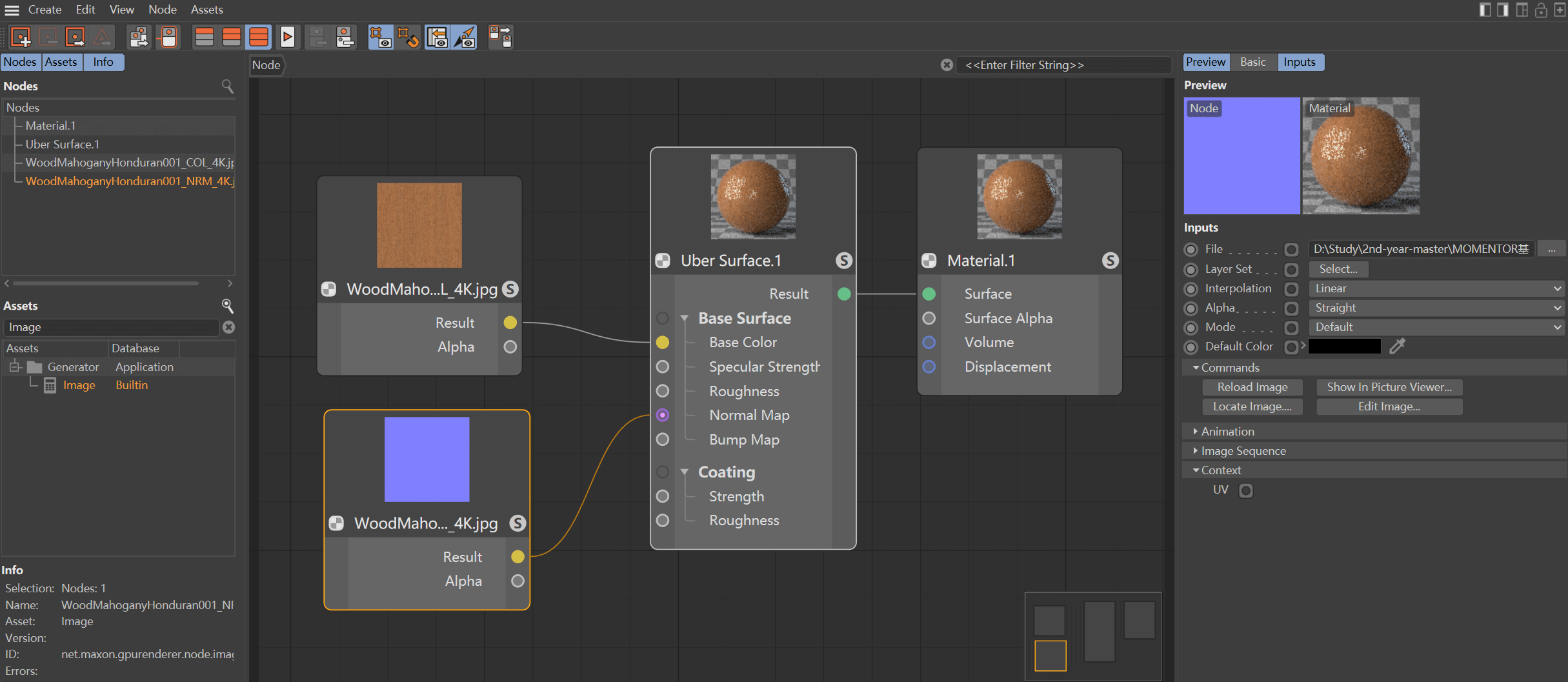Image resolution: width=1568 pixels, height=682 pixels.
Task: Toggle the grid visibility eye icon
Action: click(x=381, y=37)
